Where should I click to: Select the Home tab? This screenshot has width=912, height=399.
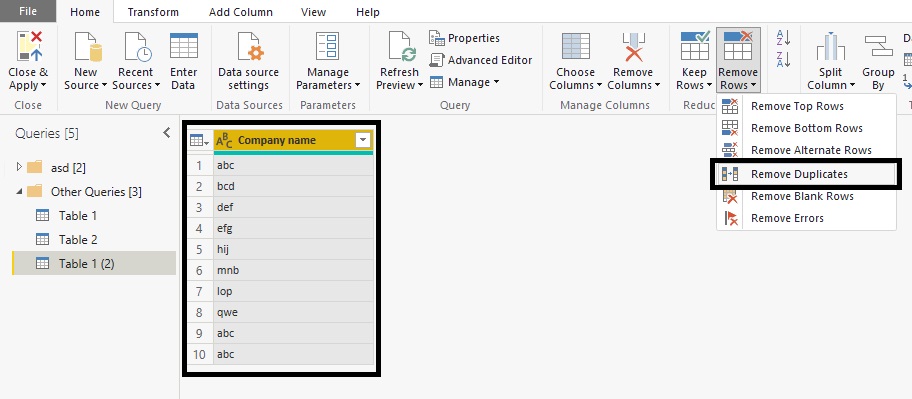(x=85, y=12)
